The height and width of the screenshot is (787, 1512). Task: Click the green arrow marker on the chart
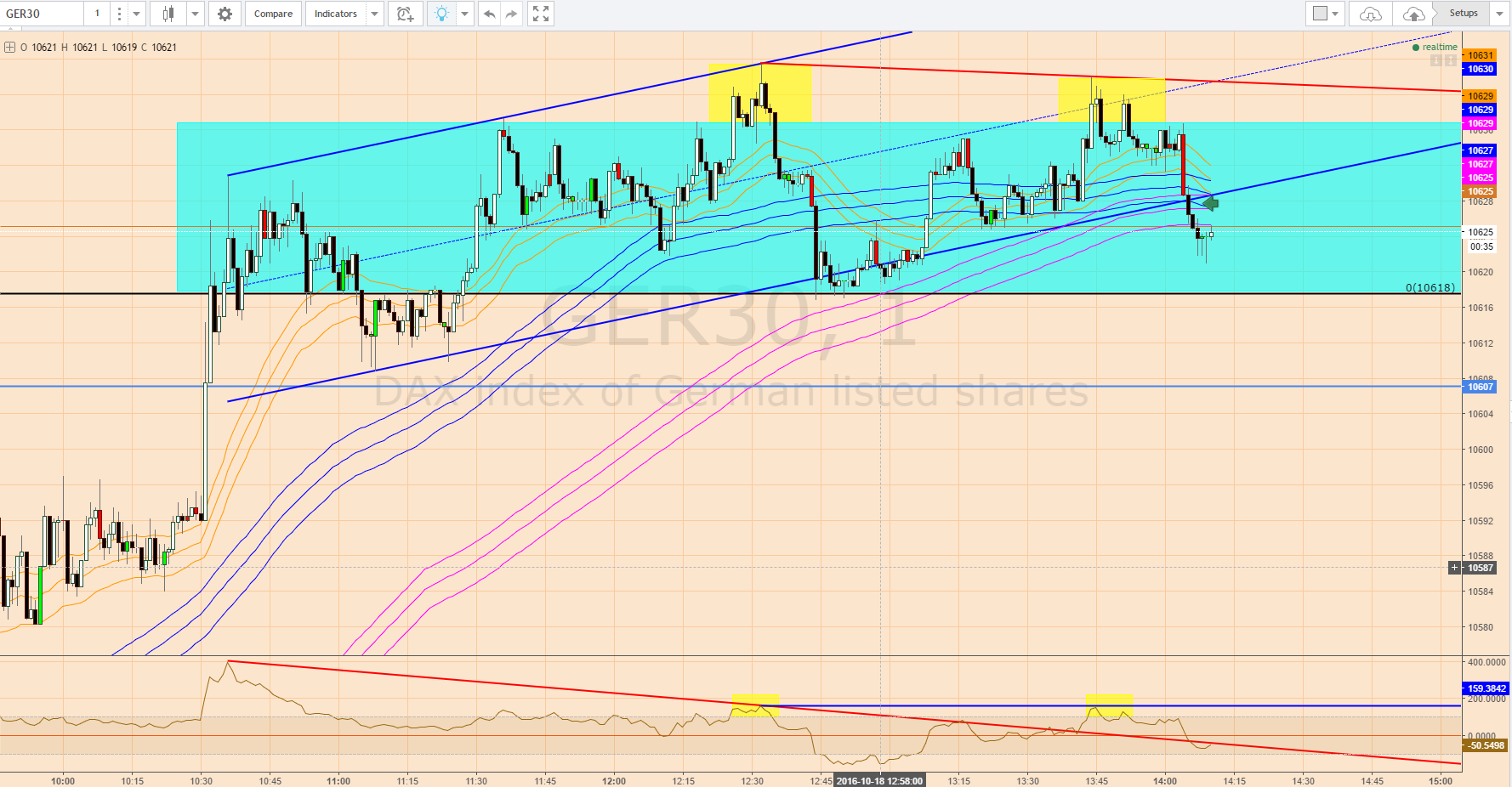(x=1210, y=202)
